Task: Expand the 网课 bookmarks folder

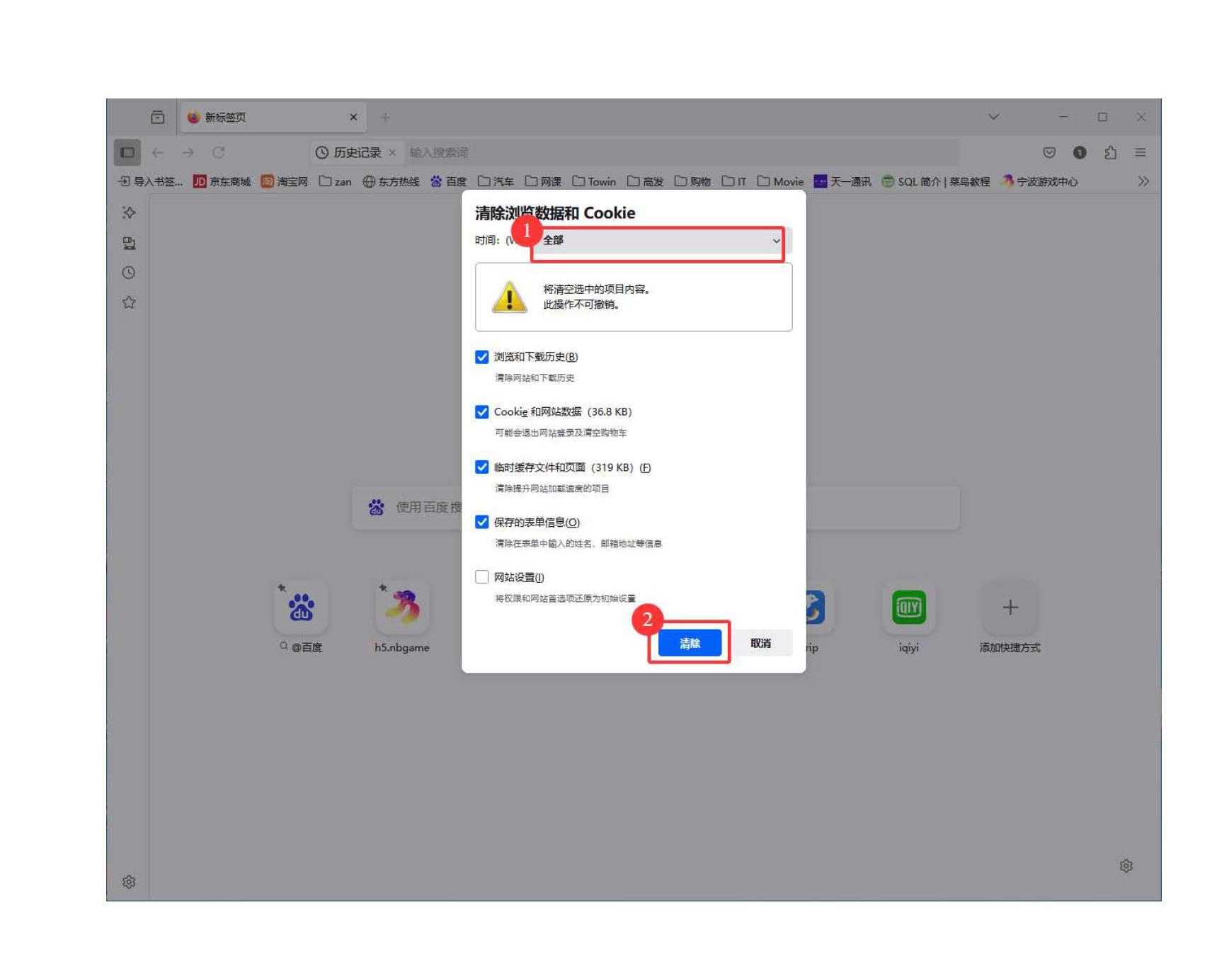Action: click(543, 181)
